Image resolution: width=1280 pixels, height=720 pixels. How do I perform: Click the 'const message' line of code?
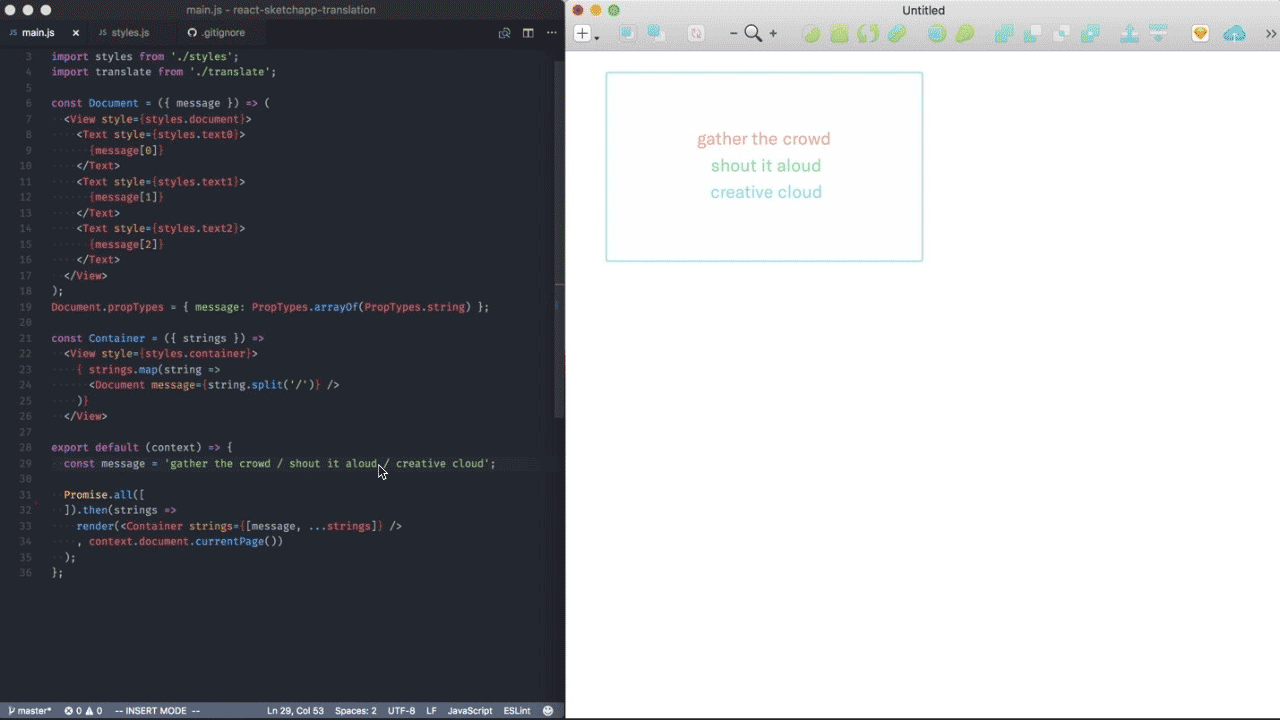[280, 463]
